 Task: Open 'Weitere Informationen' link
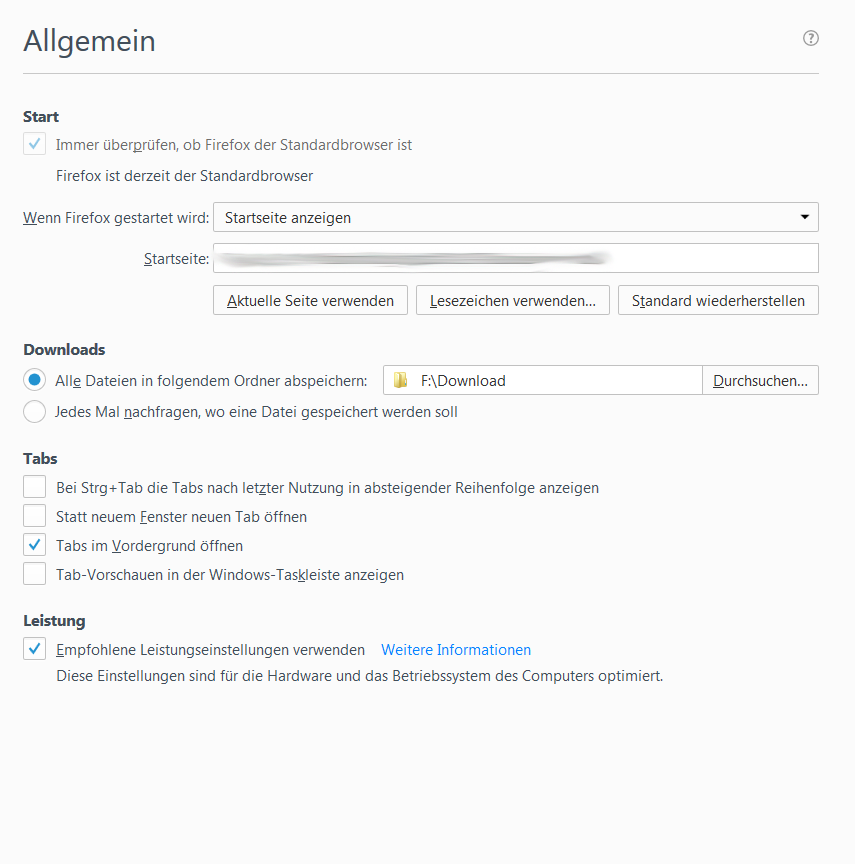pos(456,649)
